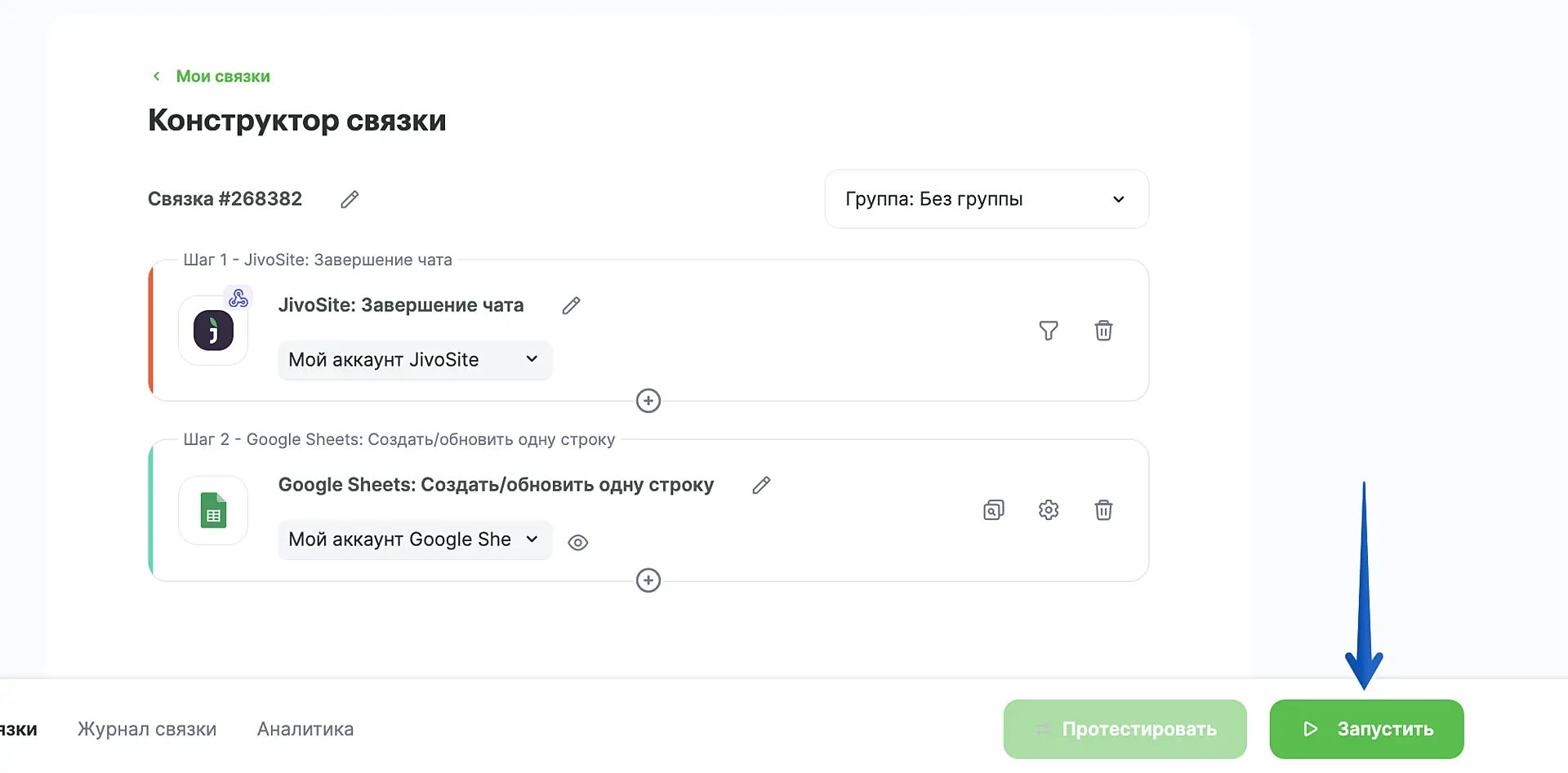Switch to the Аналитика tab

[305, 729]
